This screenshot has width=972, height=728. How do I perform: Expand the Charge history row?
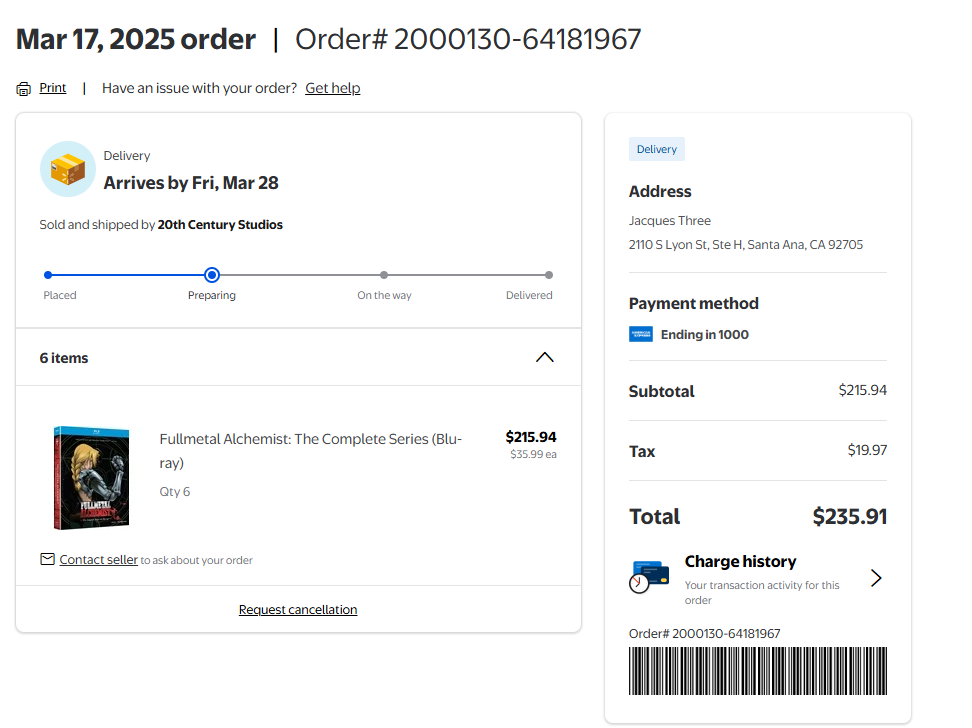[x=758, y=579]
